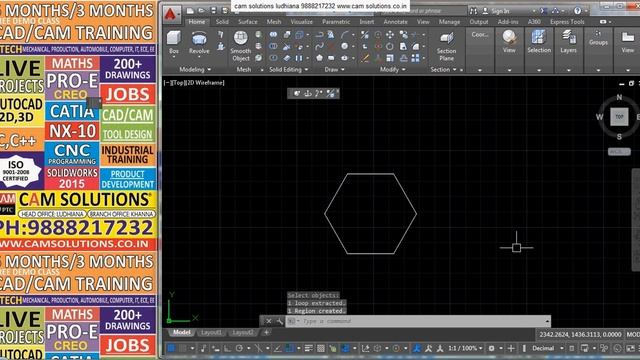The height and width of the screenshot is (360, 640).
Task: Open the Visualize ribbon tab
Action: [301, 22]
